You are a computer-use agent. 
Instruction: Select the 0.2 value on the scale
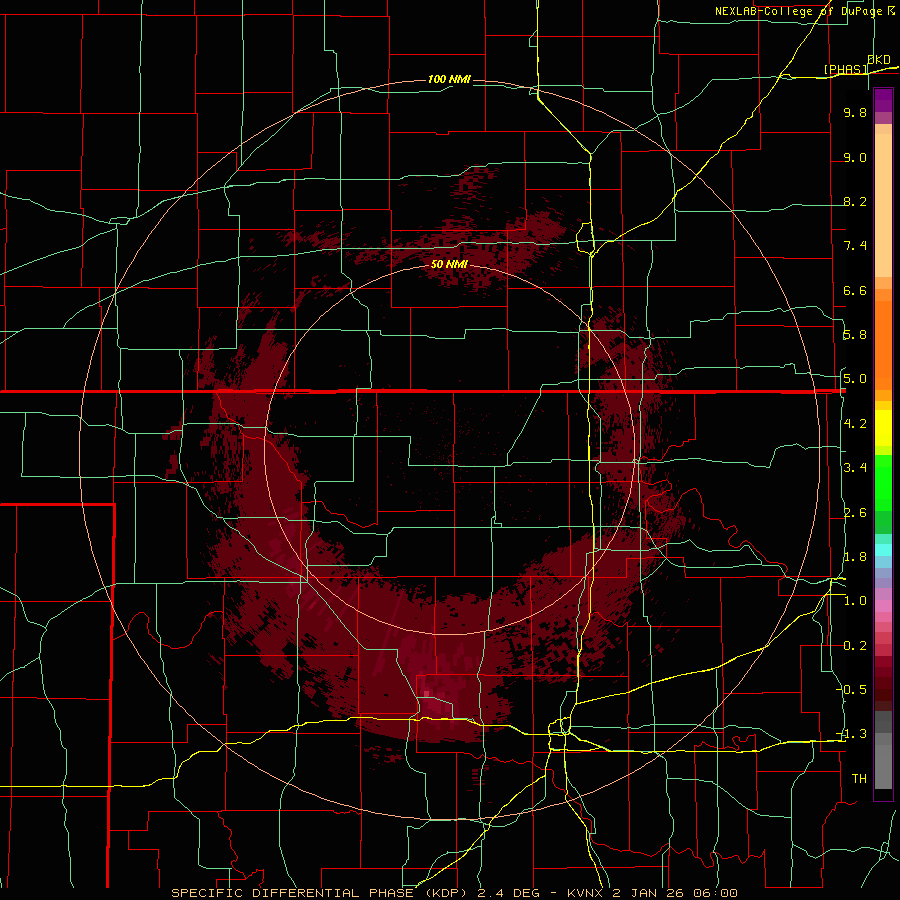point(855,646)
